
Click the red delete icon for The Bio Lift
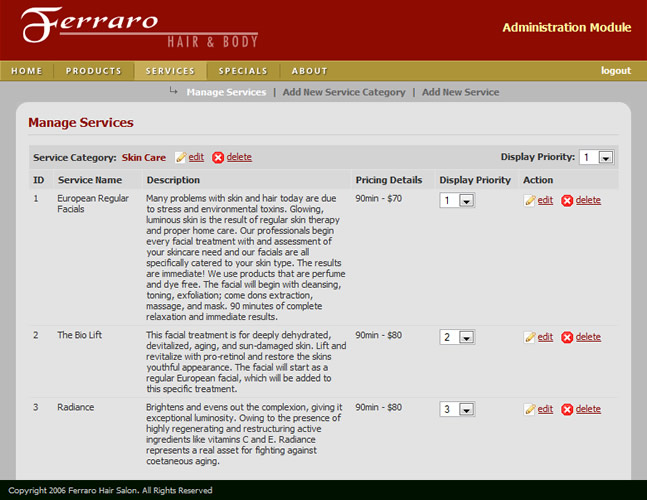(567, 337)
